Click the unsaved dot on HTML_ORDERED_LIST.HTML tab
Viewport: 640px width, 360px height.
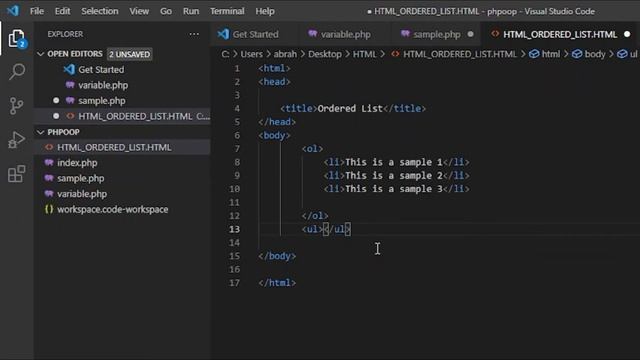point(627,34)
